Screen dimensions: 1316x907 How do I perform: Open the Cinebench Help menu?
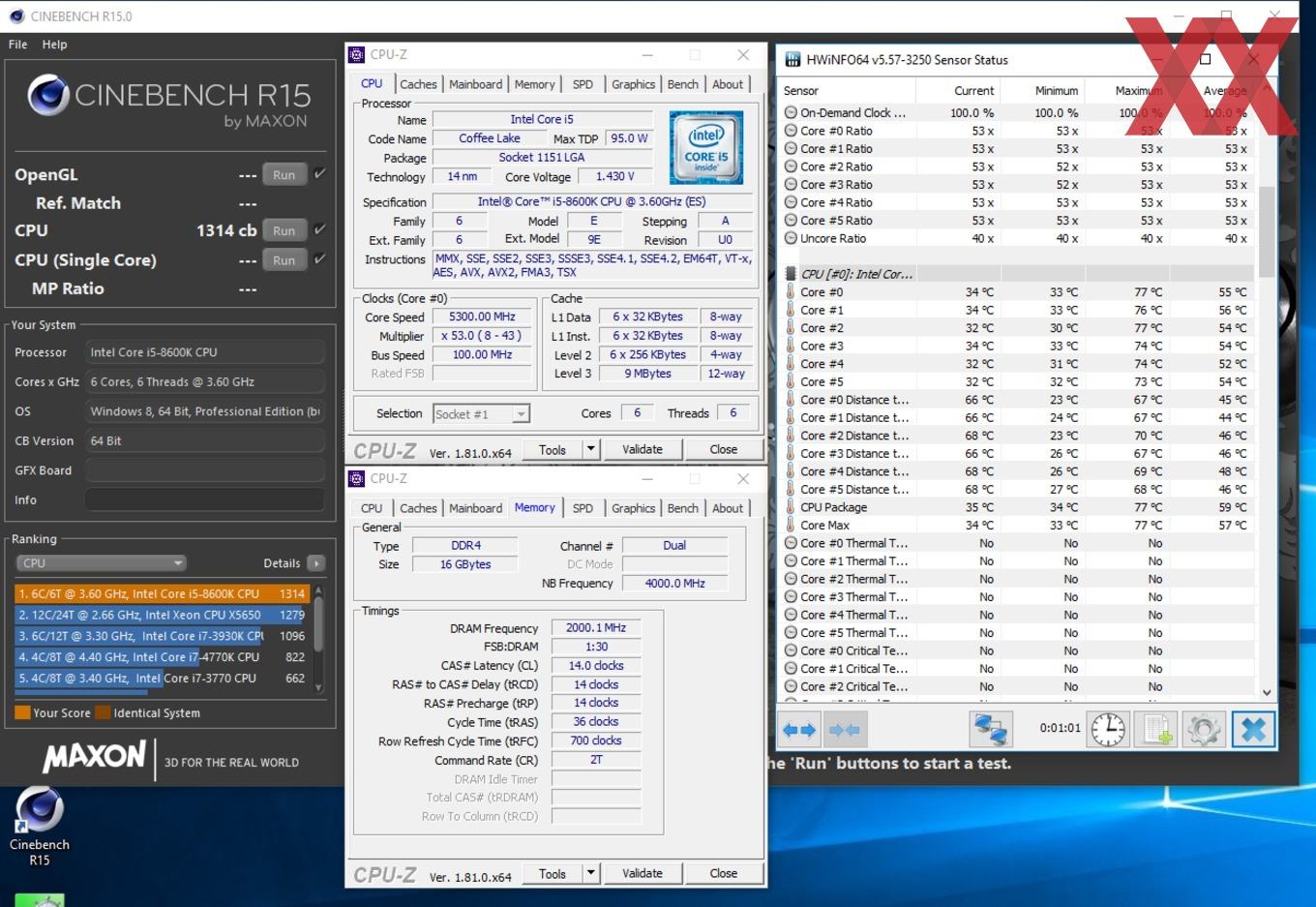(54, 45)
